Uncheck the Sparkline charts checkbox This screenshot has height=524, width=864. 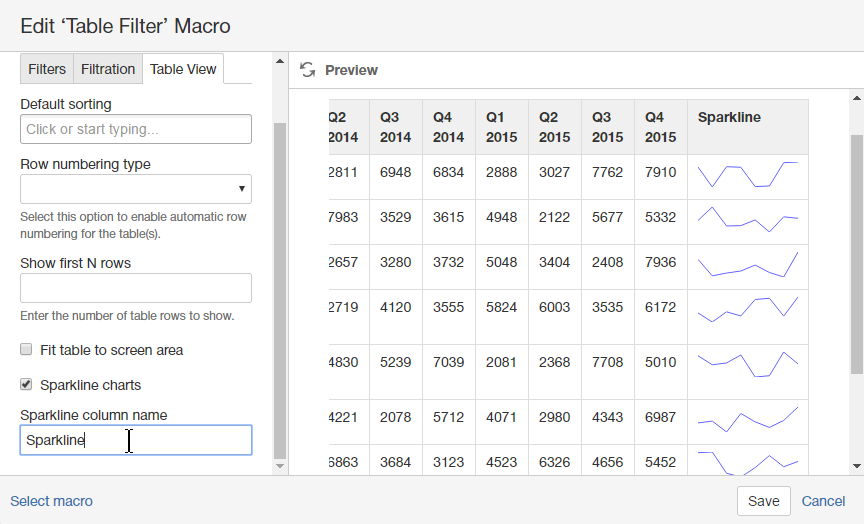tap(27, 385)
